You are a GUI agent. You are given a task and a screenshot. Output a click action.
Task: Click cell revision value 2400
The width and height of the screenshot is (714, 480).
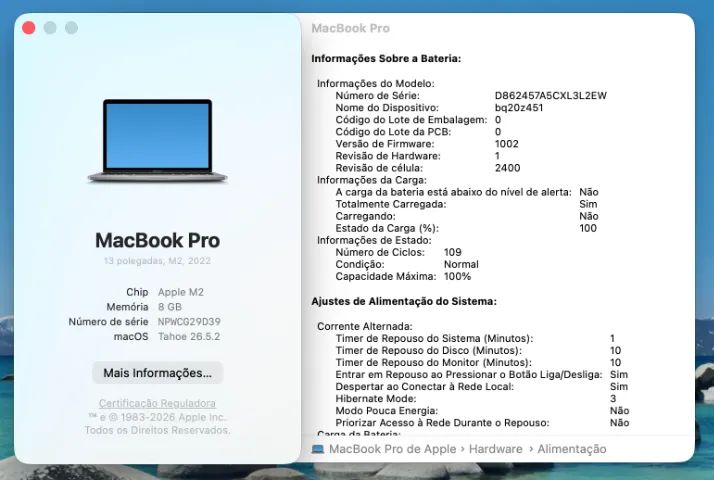pyautogui.click(x=507, y=168)
